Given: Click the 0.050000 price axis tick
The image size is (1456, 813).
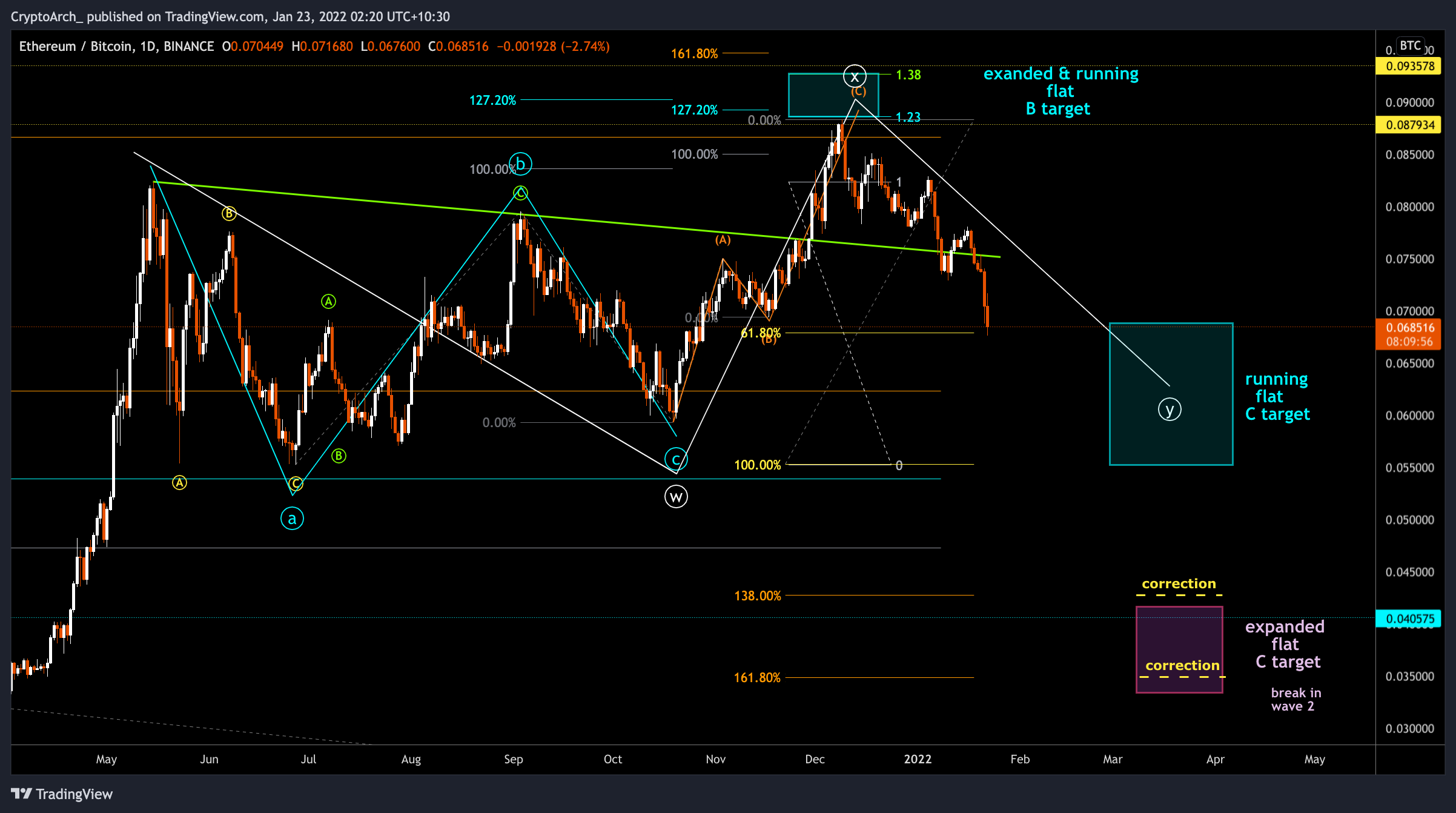Looking at the screenshot, I should [x=1409, y=520].
